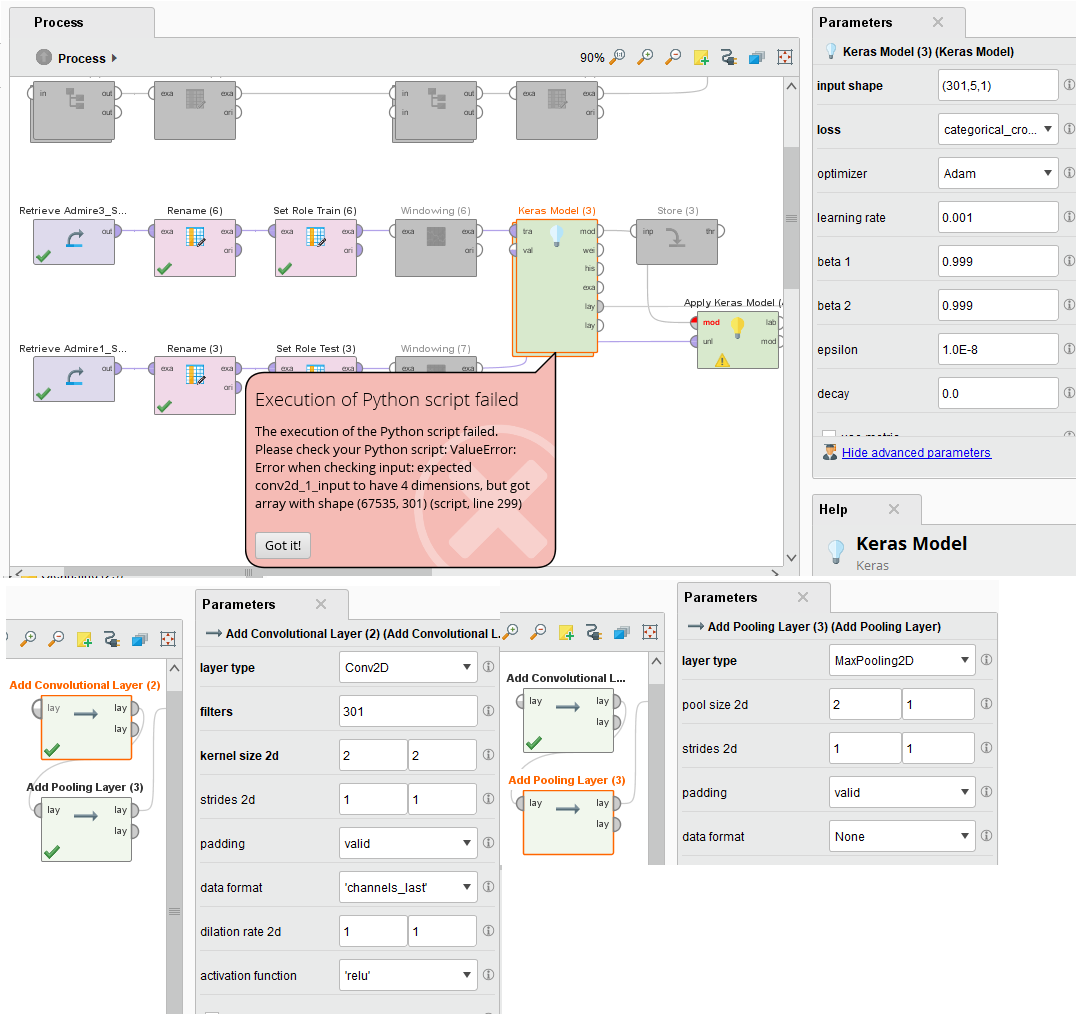This screenshot has width=1076, height=1014.
Task: Click the input shape field (301,5,1)
Action: 998,85
